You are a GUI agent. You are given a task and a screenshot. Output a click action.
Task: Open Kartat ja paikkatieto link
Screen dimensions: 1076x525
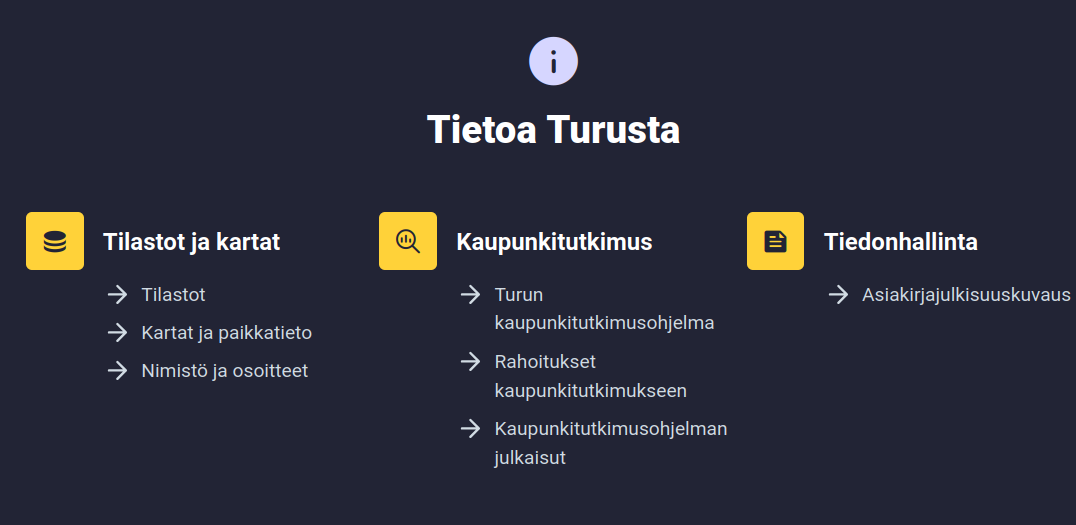[x=226, y=332]
